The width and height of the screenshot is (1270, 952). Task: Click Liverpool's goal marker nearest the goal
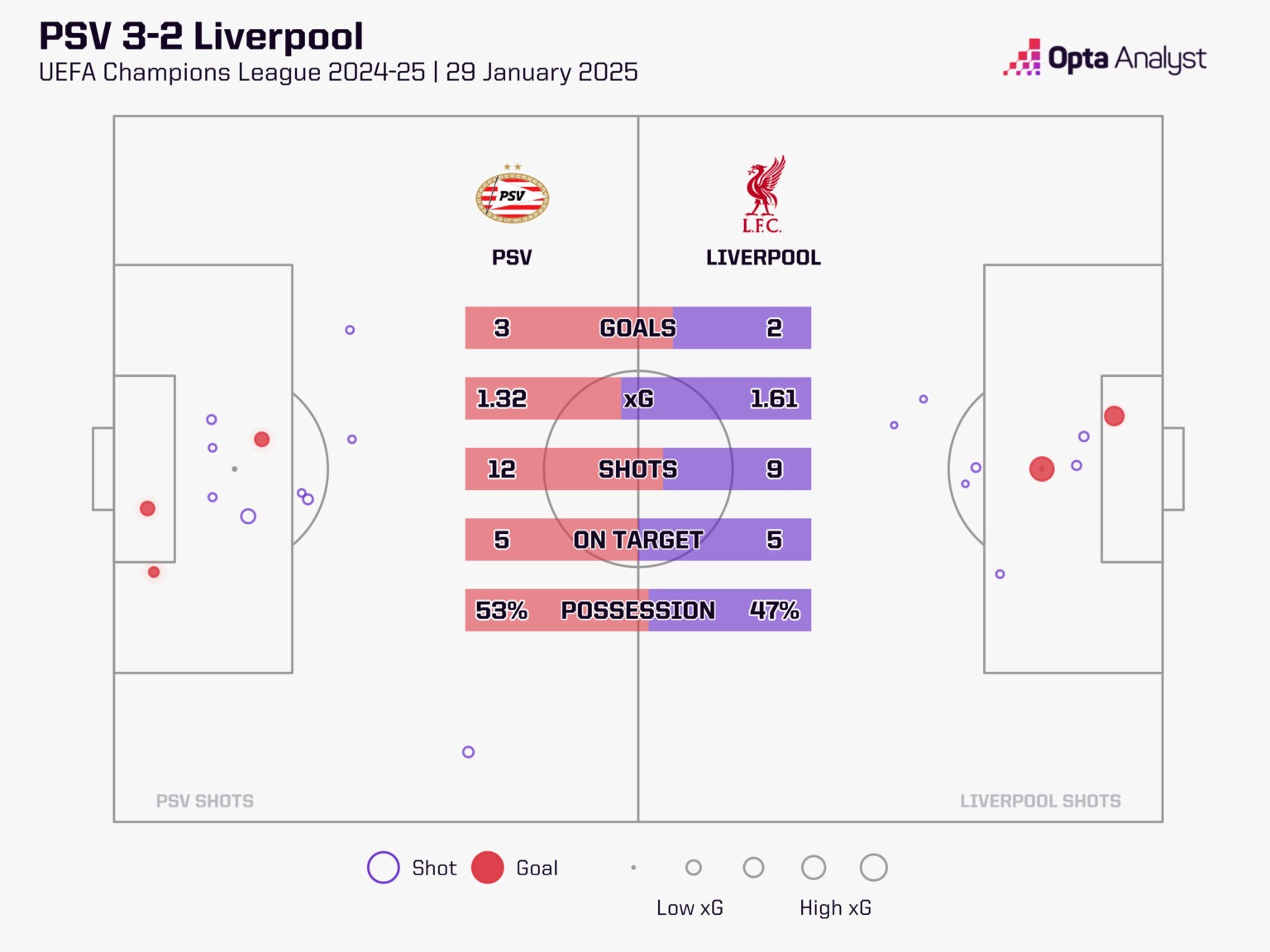(x=1114, y=416)
